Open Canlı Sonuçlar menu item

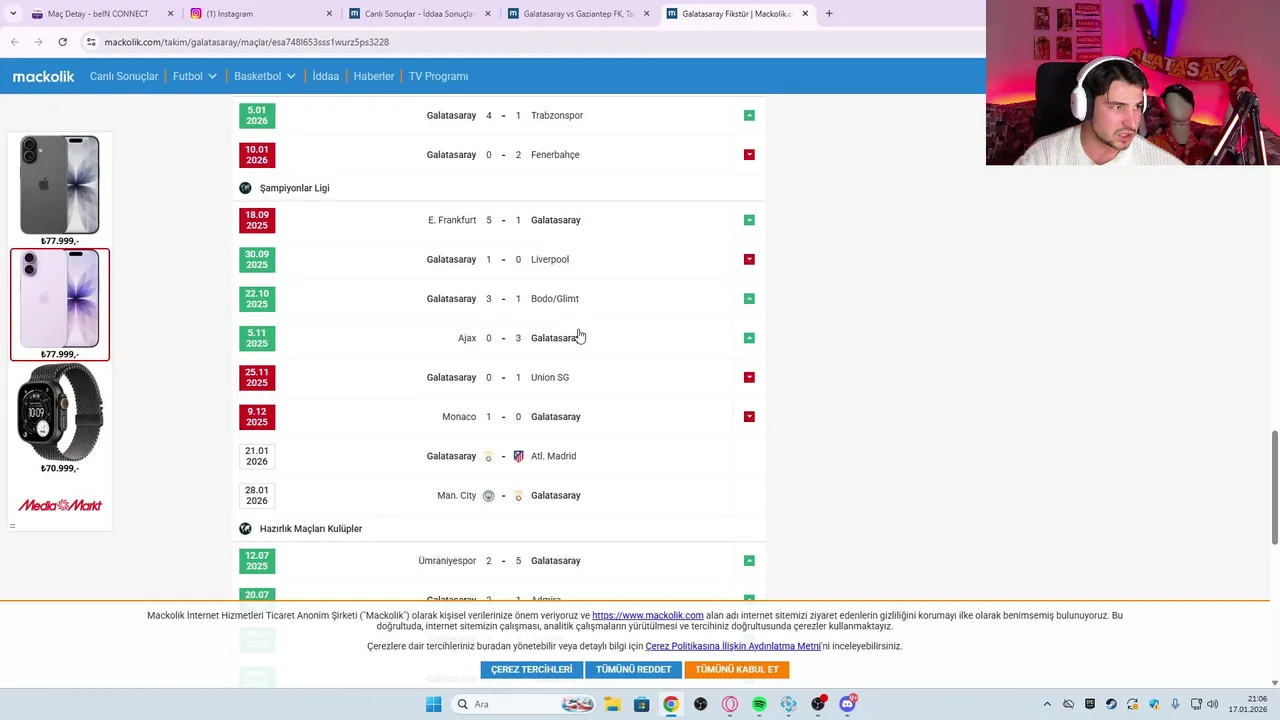124,76
